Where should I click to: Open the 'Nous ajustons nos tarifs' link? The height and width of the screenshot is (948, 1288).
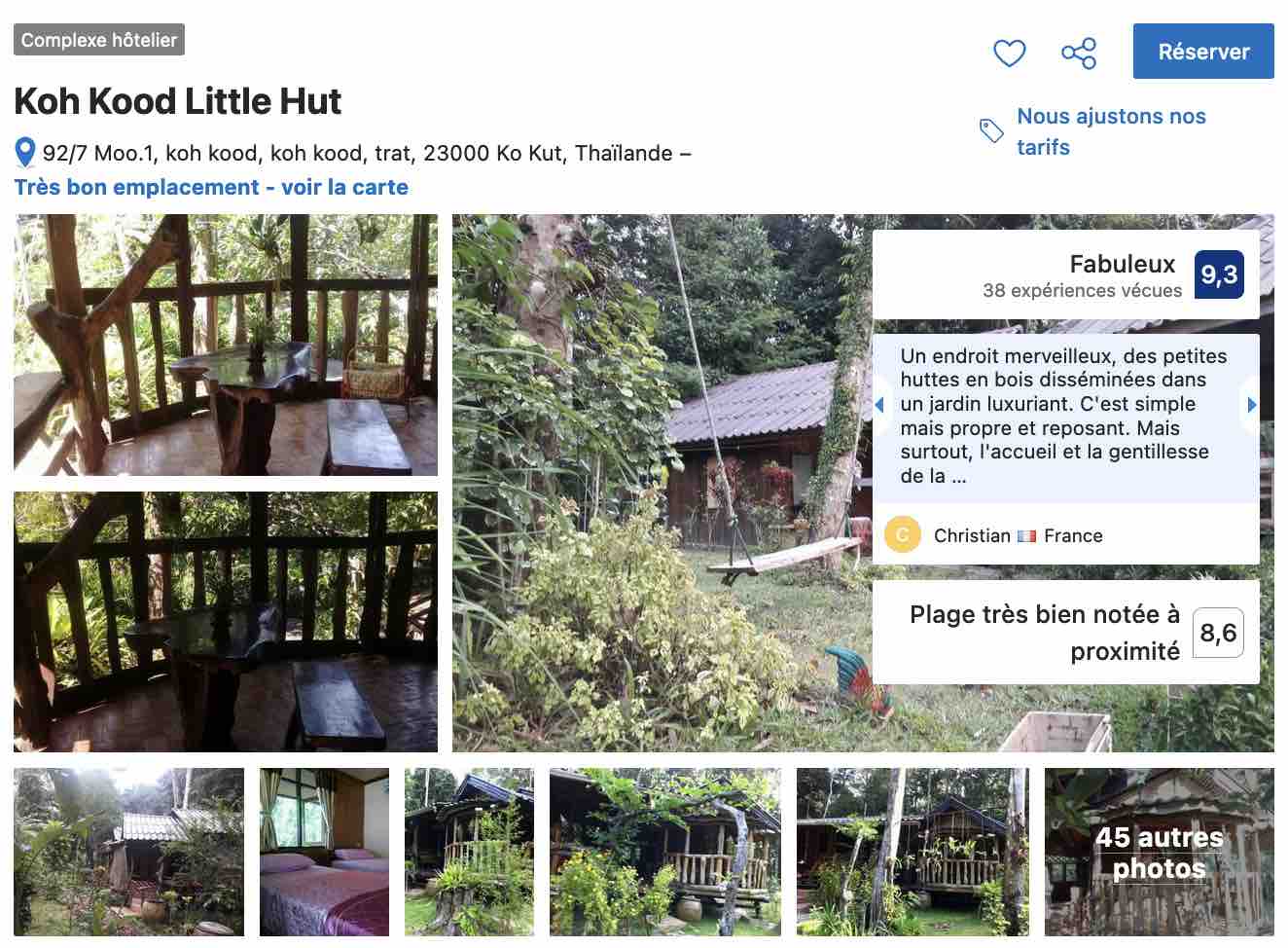[1111, 131]
